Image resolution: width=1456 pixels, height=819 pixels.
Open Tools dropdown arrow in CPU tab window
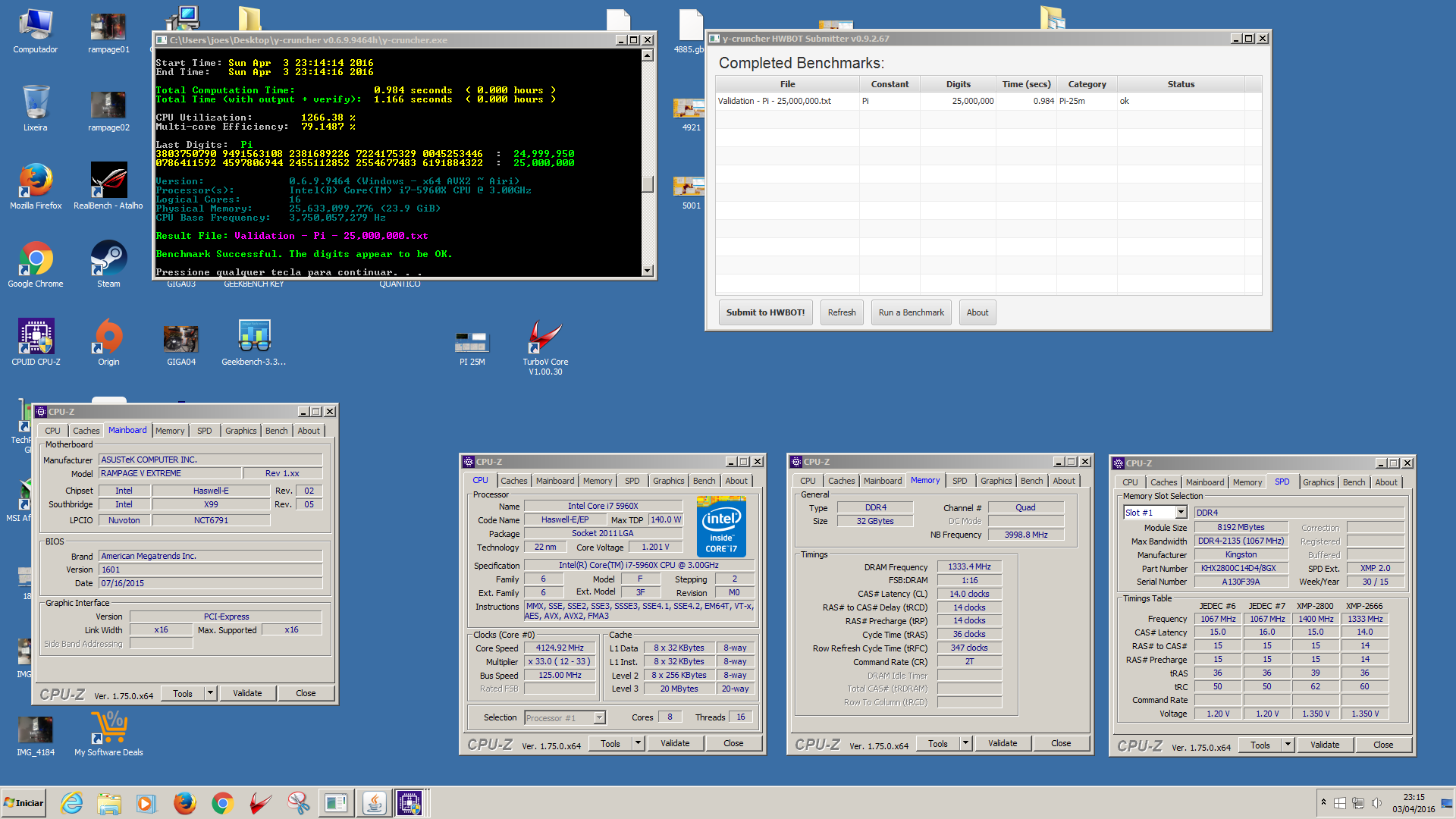[x=638, y=743]
